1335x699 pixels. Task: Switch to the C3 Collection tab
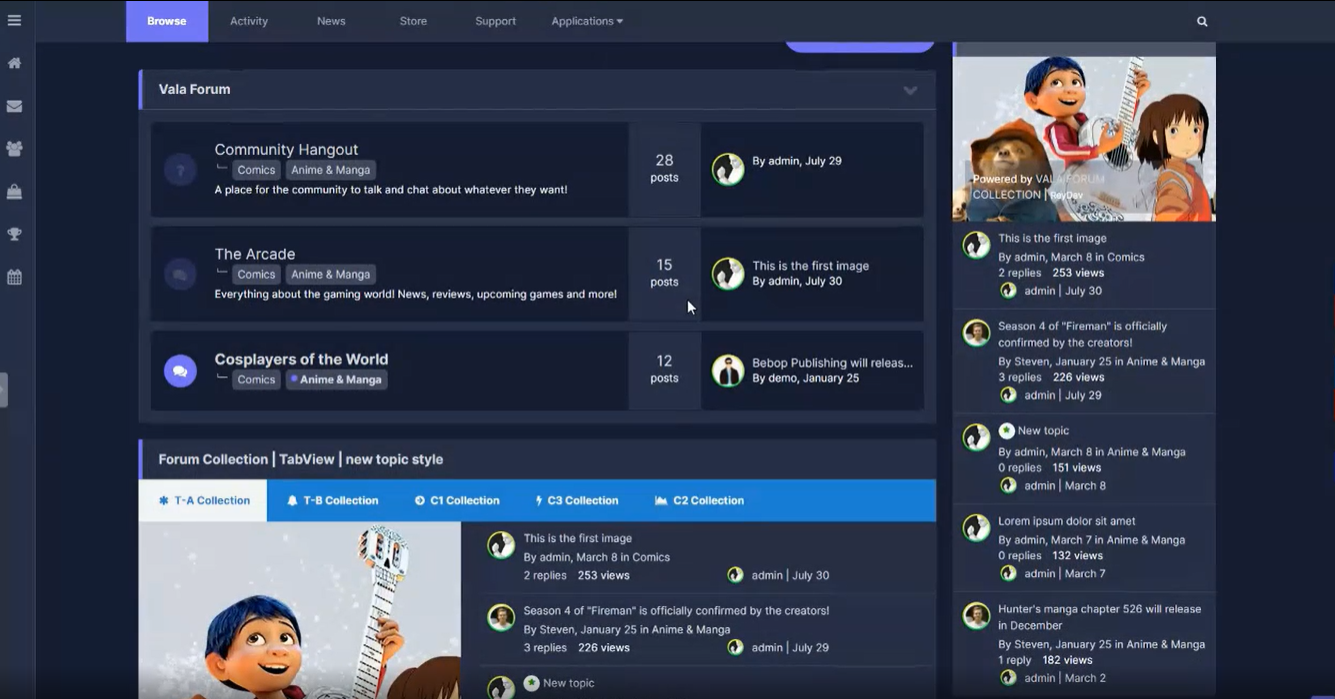click(x=576, y=501)
